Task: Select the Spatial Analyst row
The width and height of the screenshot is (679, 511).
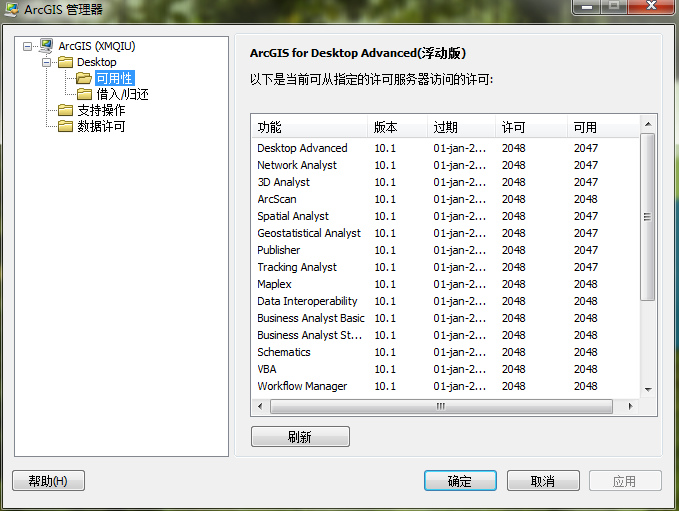Action: coord(445,216)
